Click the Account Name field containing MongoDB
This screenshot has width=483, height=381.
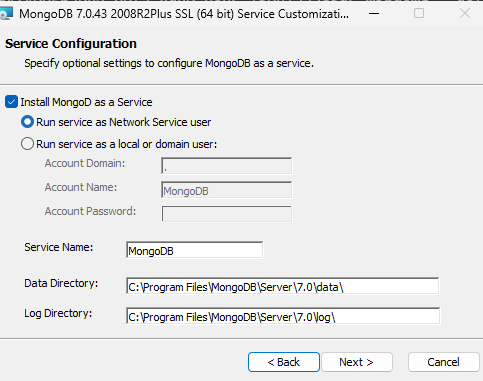coord(227,190)
